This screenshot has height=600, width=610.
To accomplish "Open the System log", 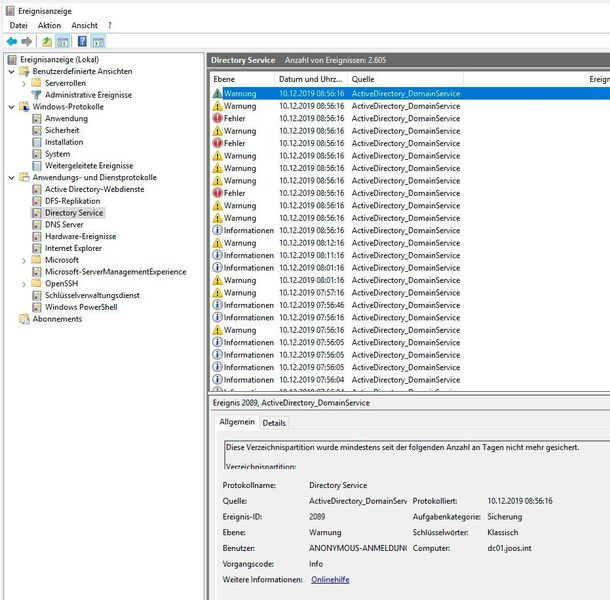I will [58, 154].
